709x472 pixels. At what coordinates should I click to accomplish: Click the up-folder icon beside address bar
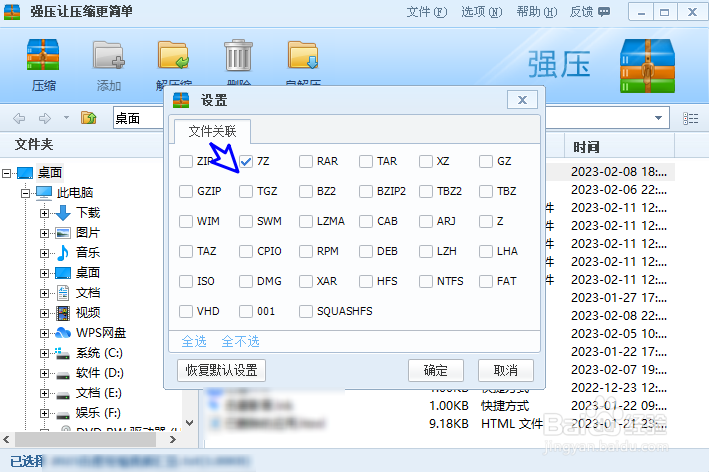coord(89,118)
